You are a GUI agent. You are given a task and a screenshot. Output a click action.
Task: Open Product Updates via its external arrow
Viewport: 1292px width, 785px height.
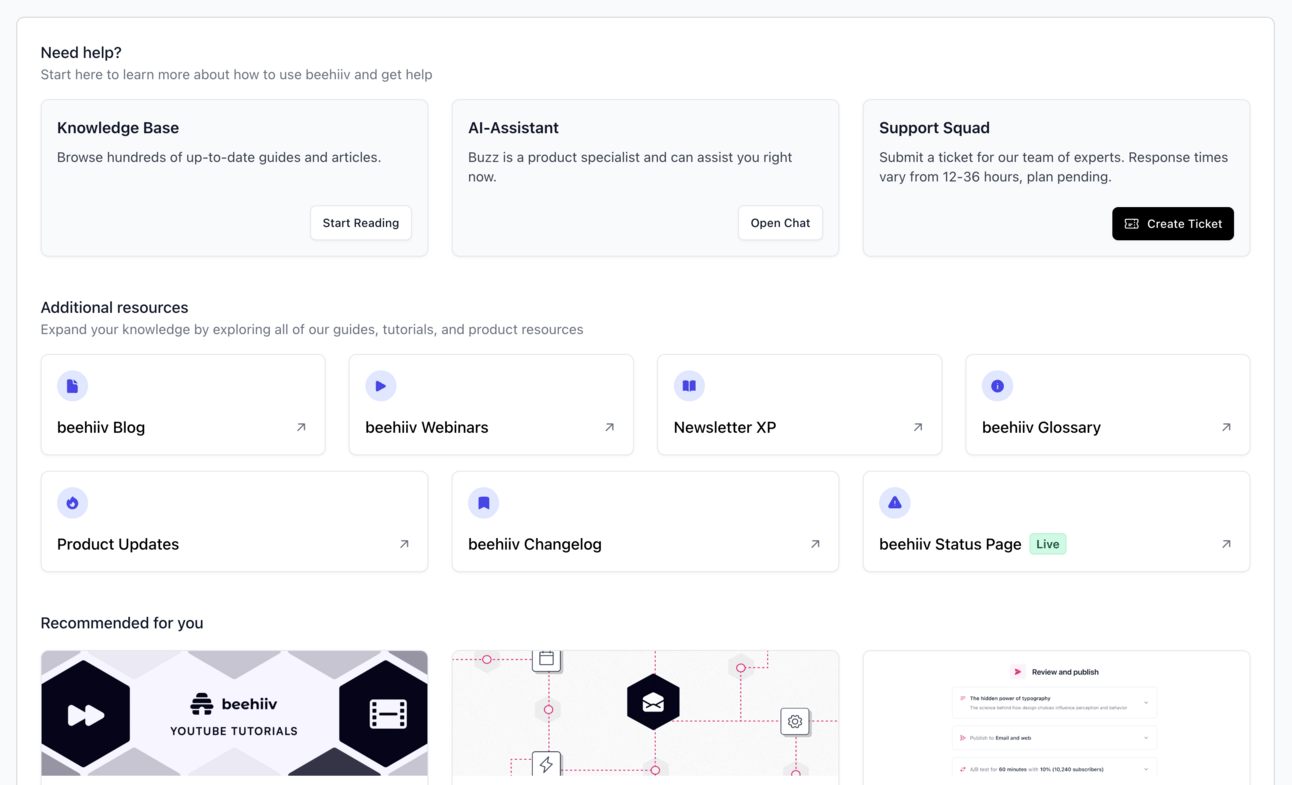(404, 544)
